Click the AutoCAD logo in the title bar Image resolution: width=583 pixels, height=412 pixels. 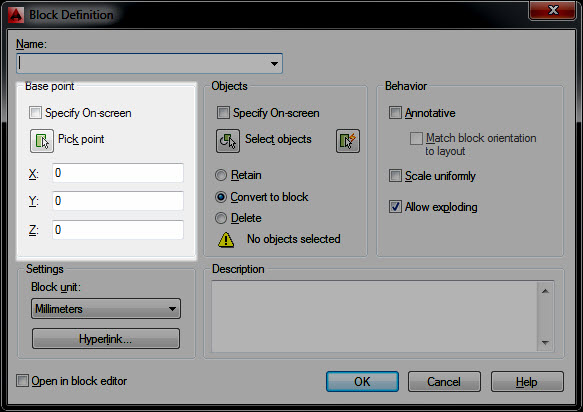pos(16,15)
